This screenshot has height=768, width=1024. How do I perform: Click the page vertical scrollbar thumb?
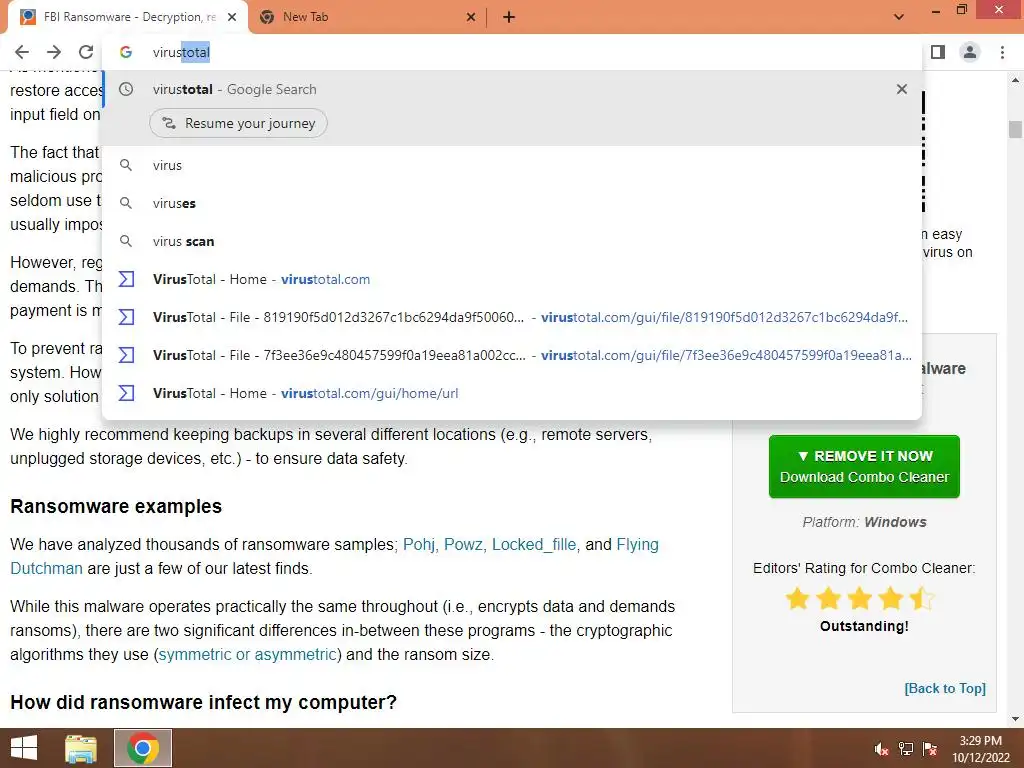1015,129
